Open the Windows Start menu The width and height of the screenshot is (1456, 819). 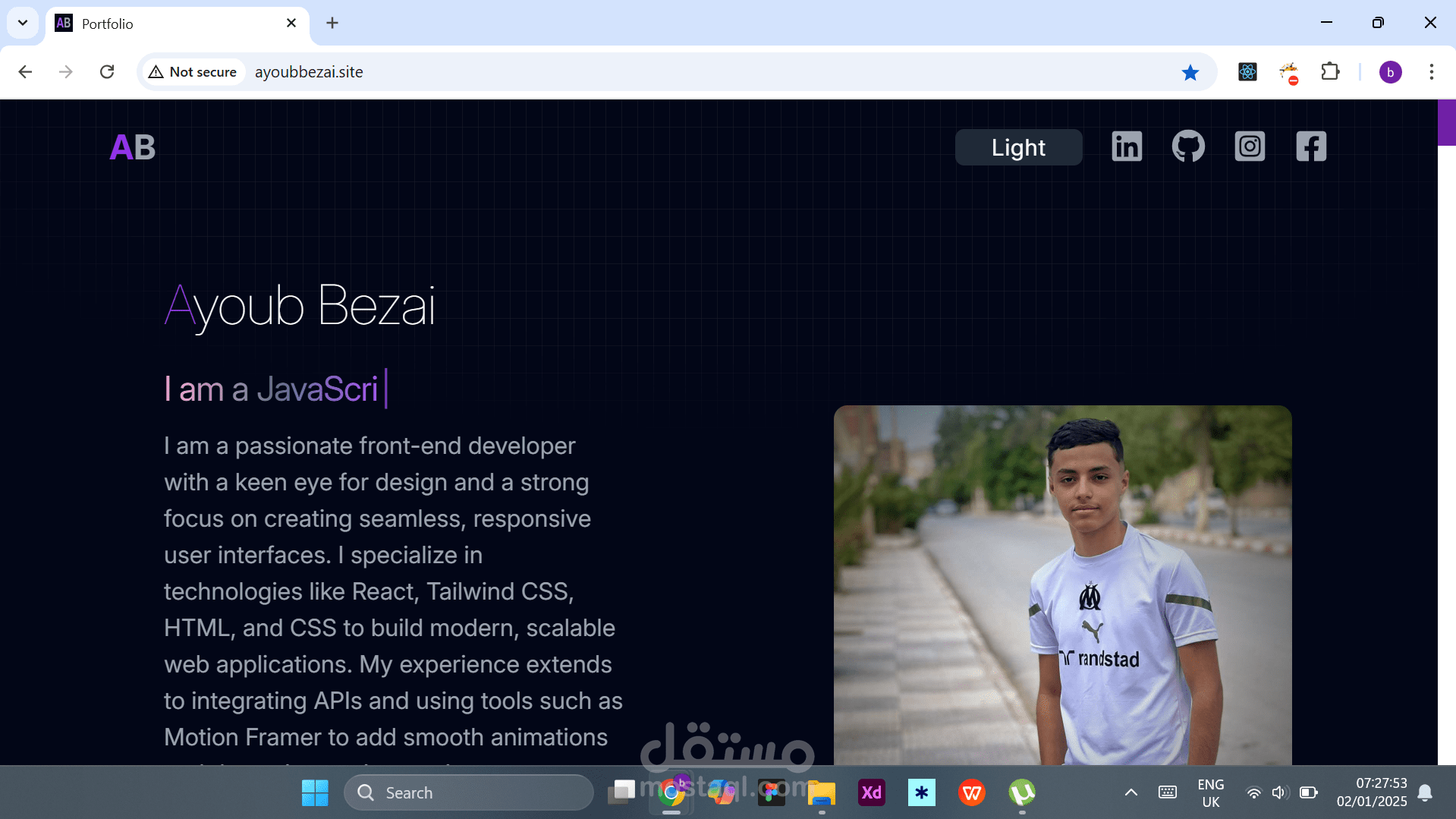pos(315,792)
